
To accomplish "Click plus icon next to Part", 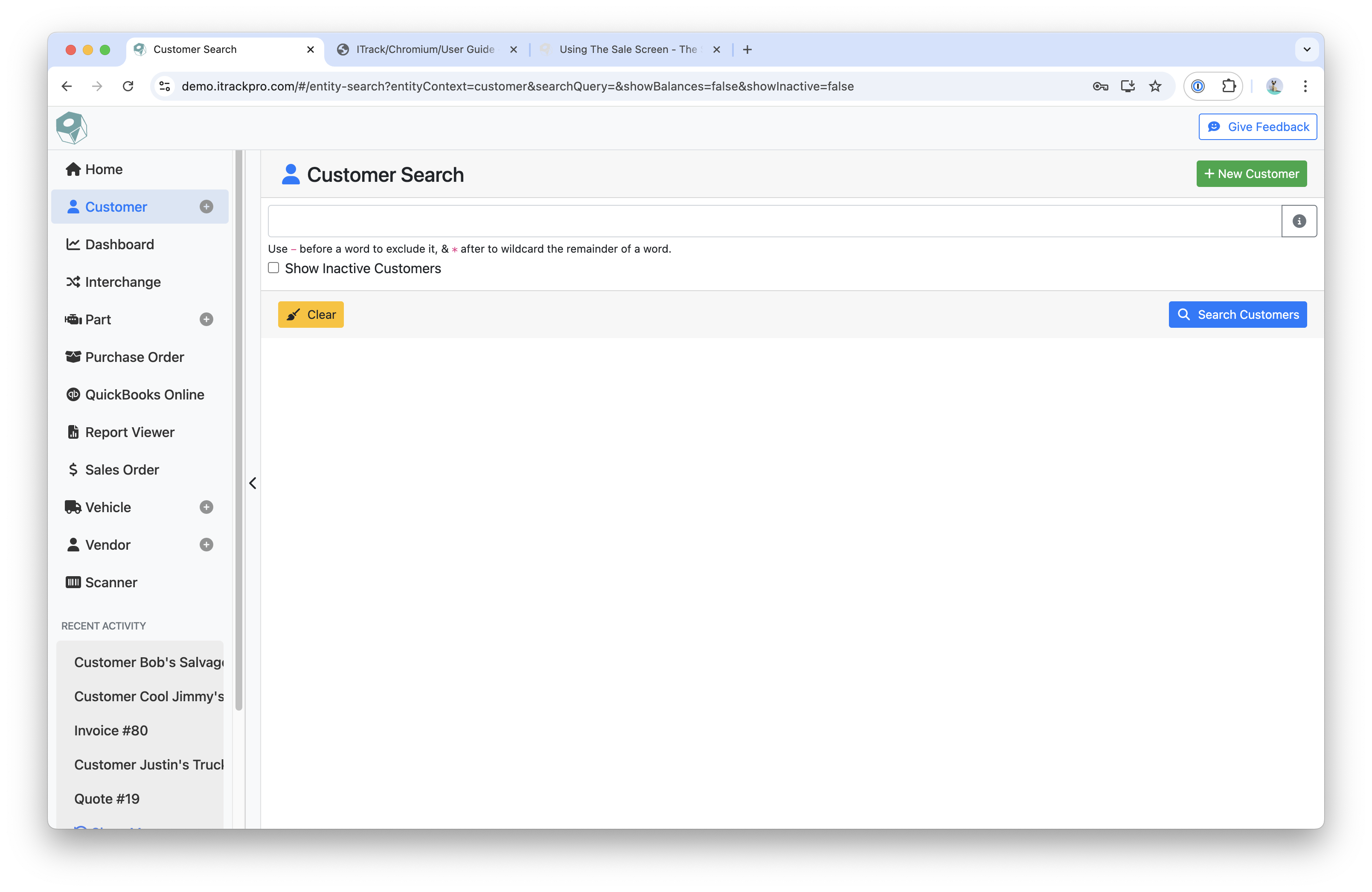I will (206, 319).
